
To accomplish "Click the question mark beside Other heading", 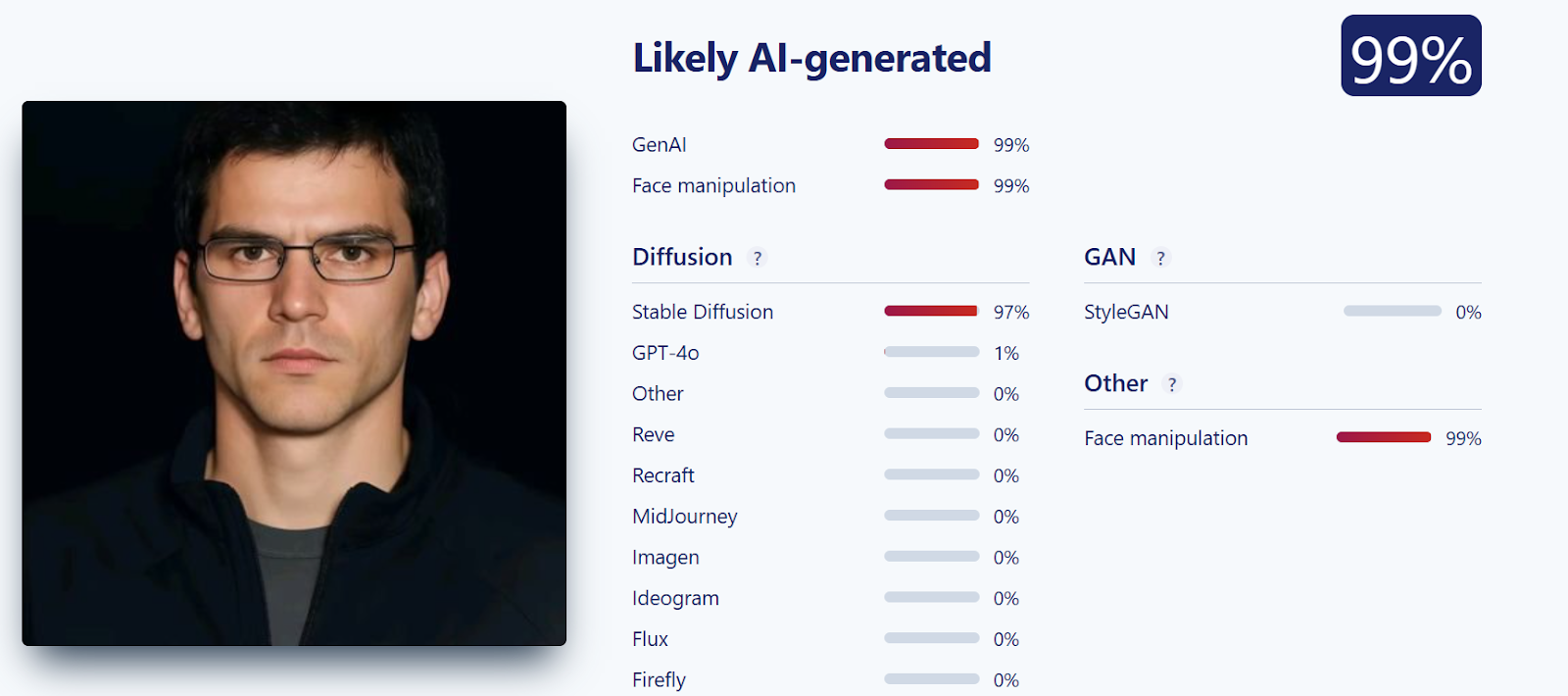I will pyautogui.click(x=1172, y=384).
